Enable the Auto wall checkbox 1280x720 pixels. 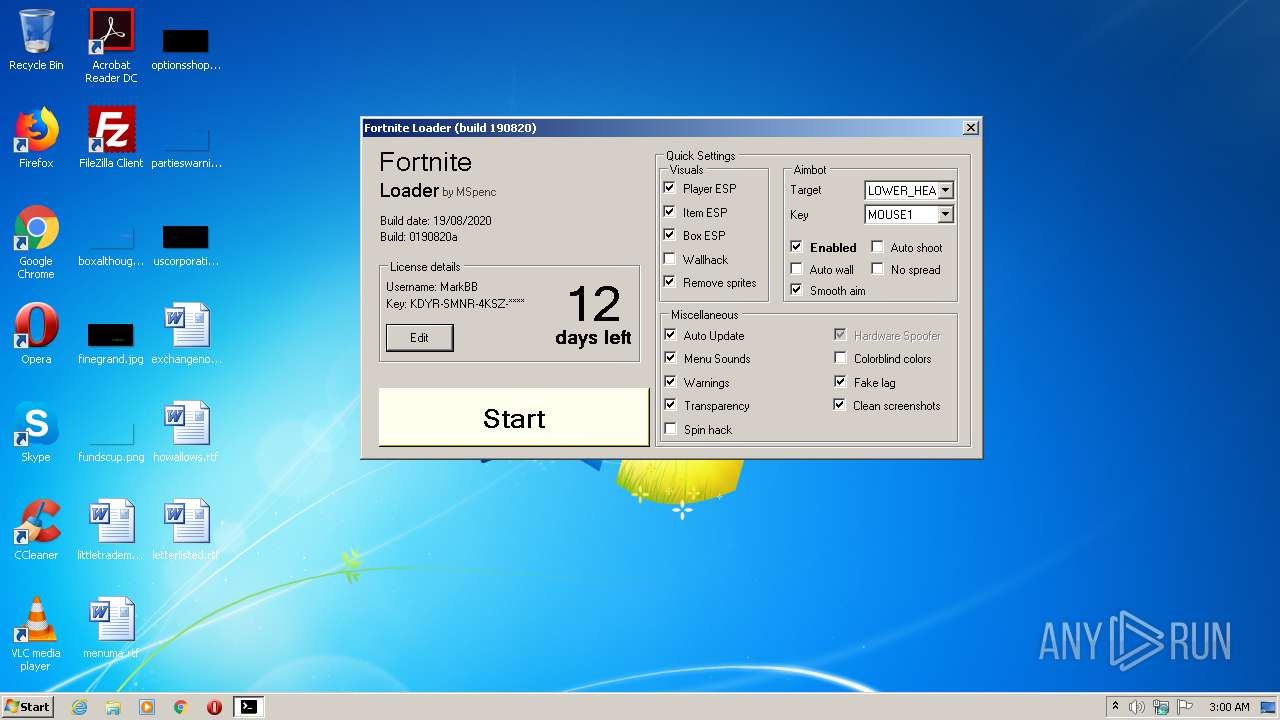point(796,269)
